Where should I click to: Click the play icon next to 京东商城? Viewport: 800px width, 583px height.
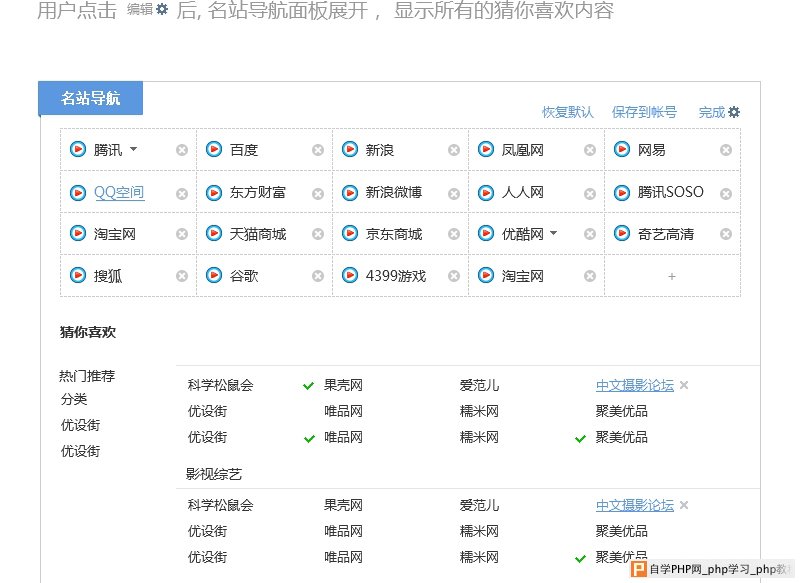pyautogui.click(x=349, y=234)
